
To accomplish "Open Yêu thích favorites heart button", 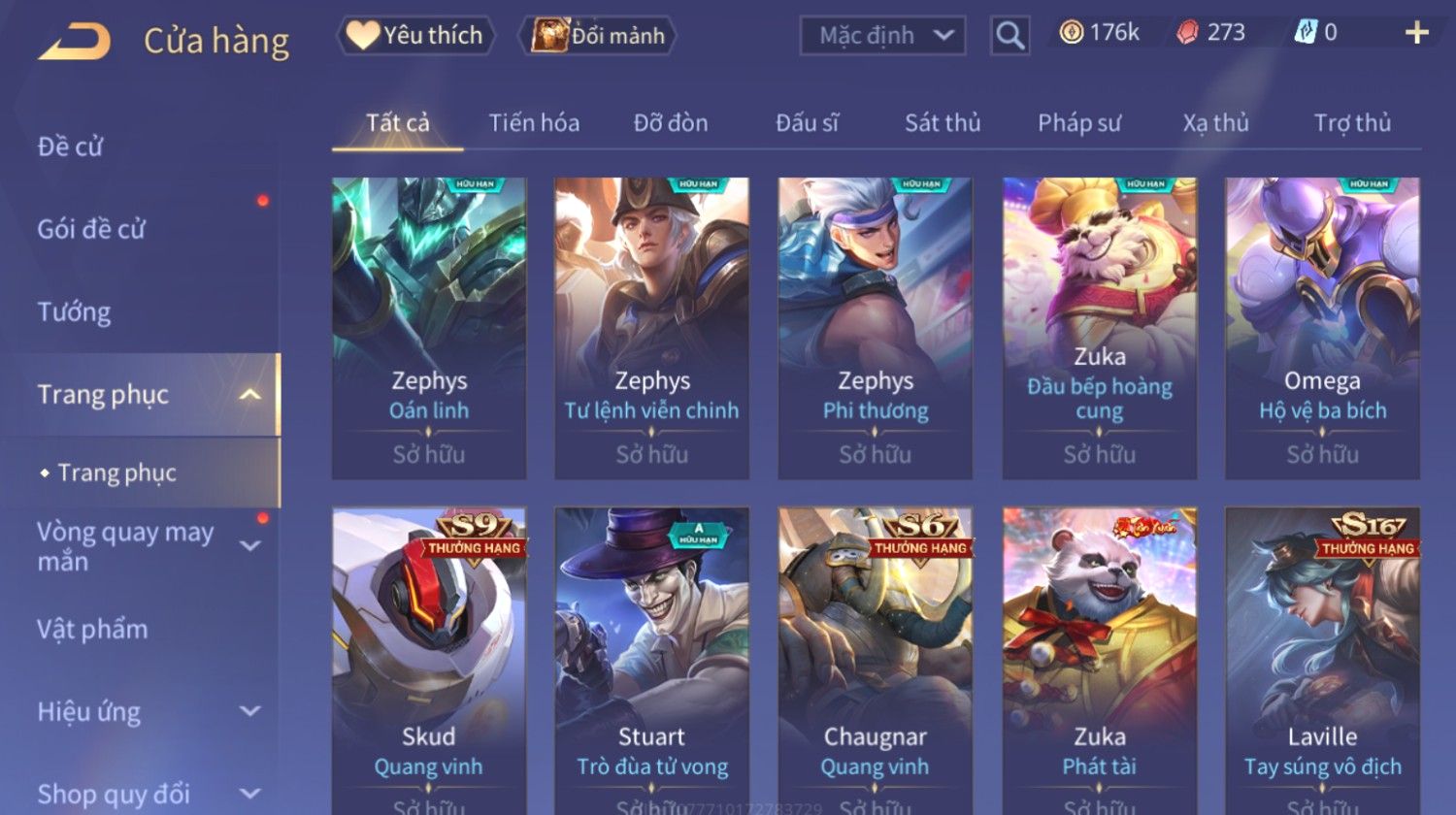I will coord(415,36).
